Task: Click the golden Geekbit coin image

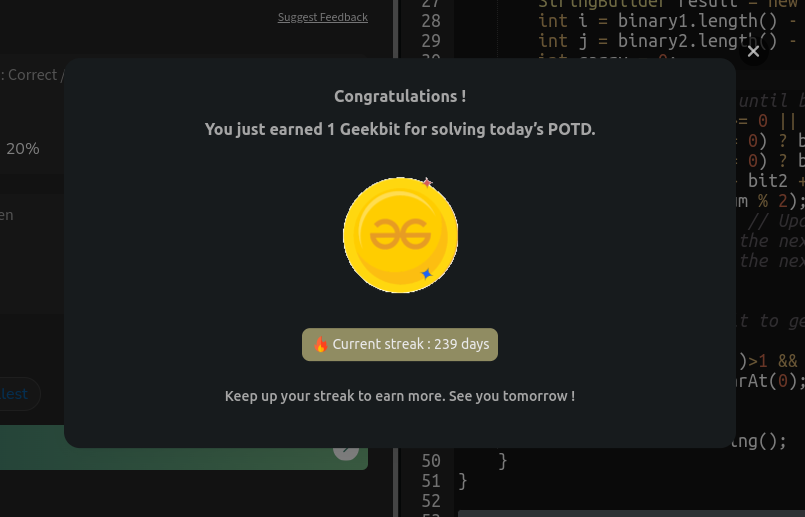Action: pyautogui.click(x=400, y=235)
